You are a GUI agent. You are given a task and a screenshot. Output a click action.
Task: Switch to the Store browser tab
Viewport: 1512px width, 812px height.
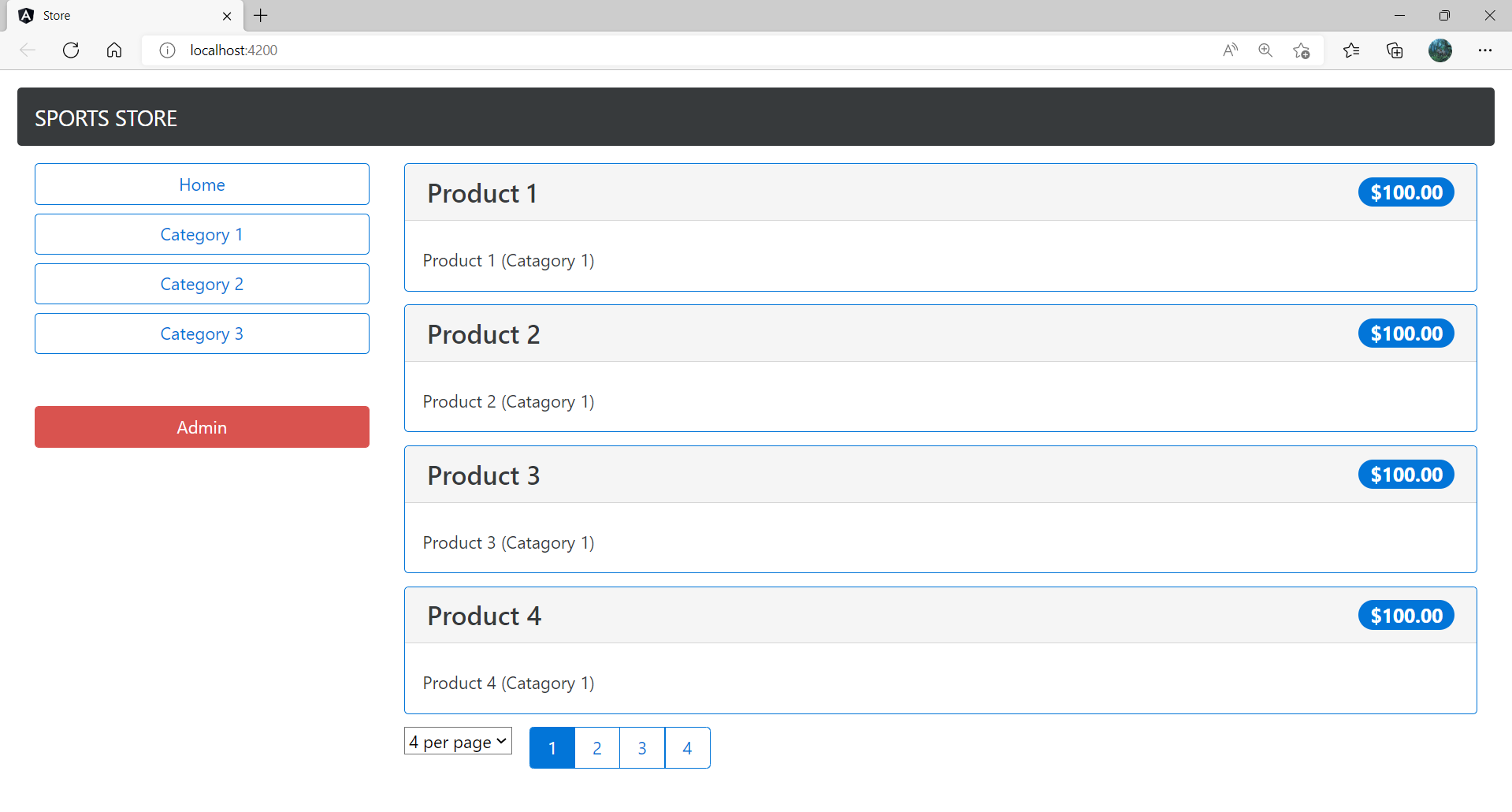(118, 16)
